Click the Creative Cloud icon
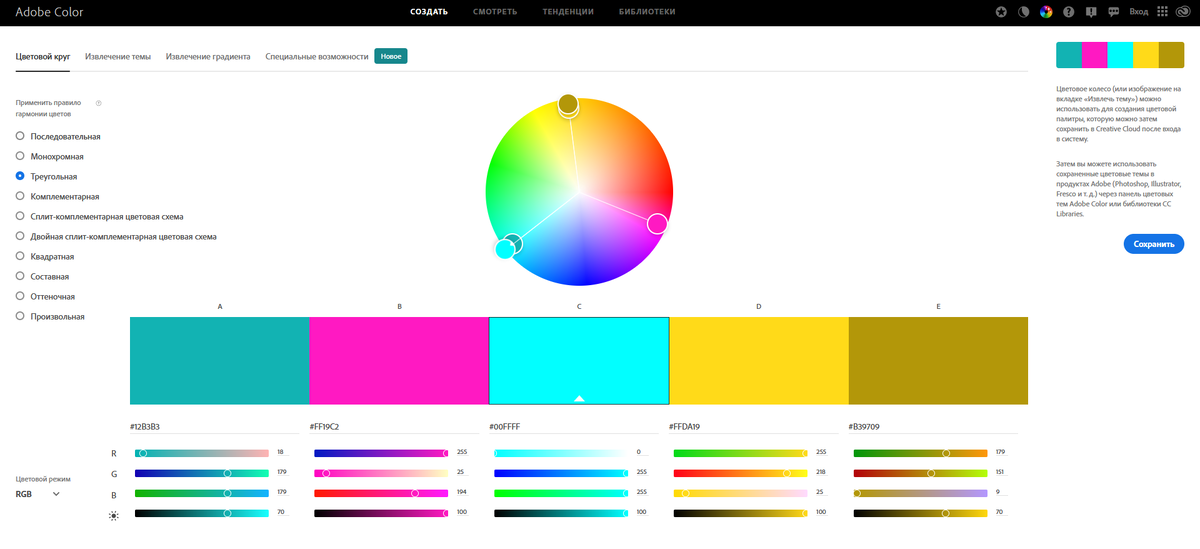 point(1184,12)
